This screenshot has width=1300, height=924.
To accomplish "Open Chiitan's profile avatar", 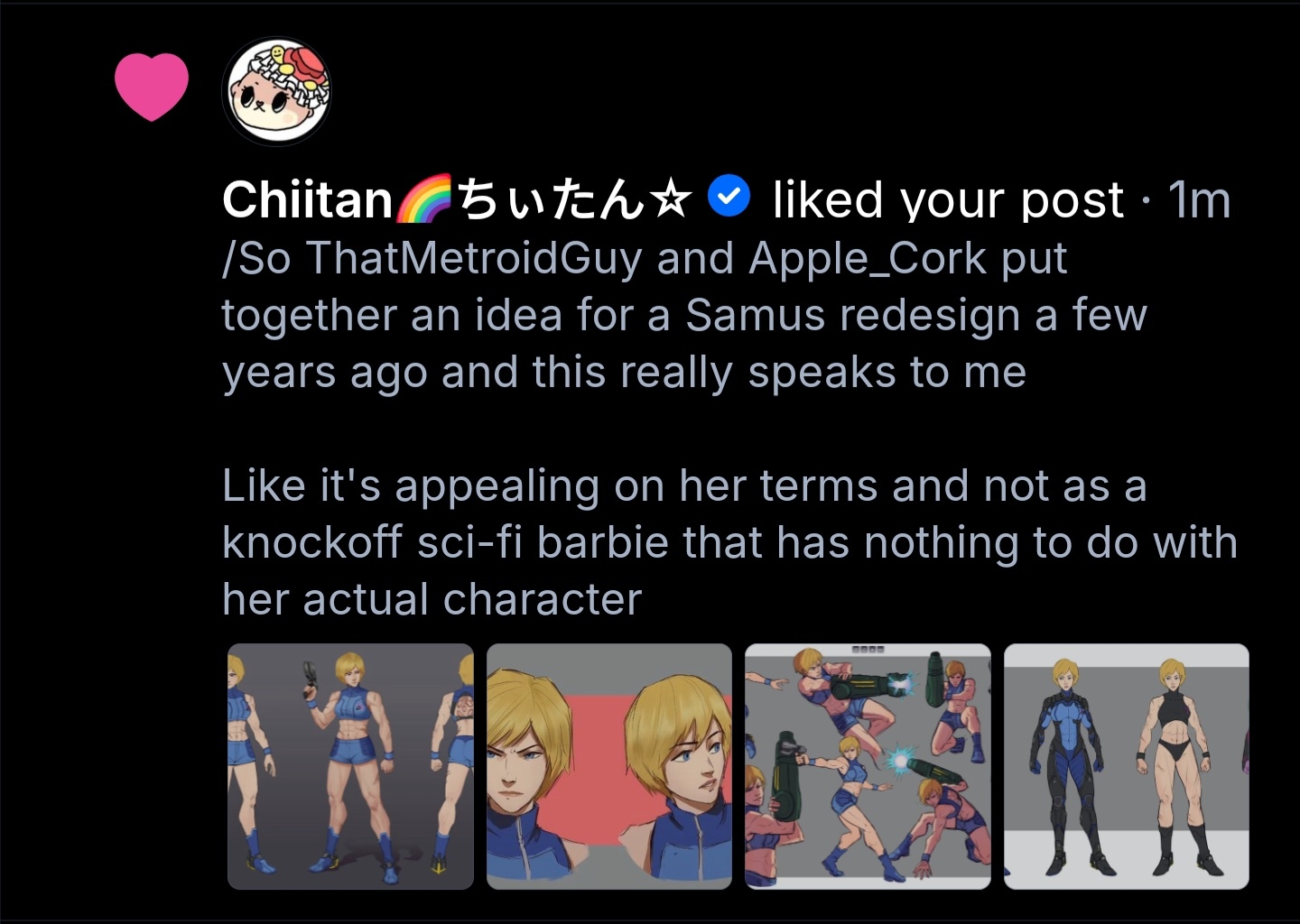I will click(276, 91).
